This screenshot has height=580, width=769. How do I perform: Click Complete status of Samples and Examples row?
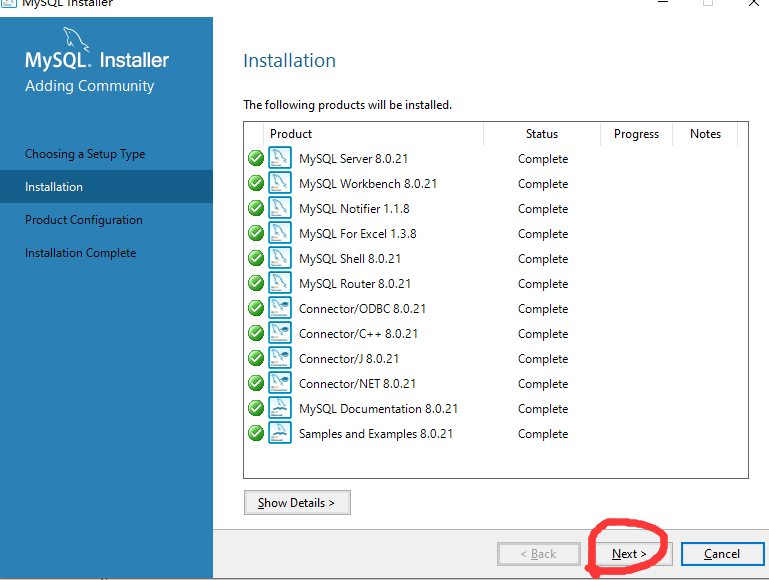(x=543, y=434)
